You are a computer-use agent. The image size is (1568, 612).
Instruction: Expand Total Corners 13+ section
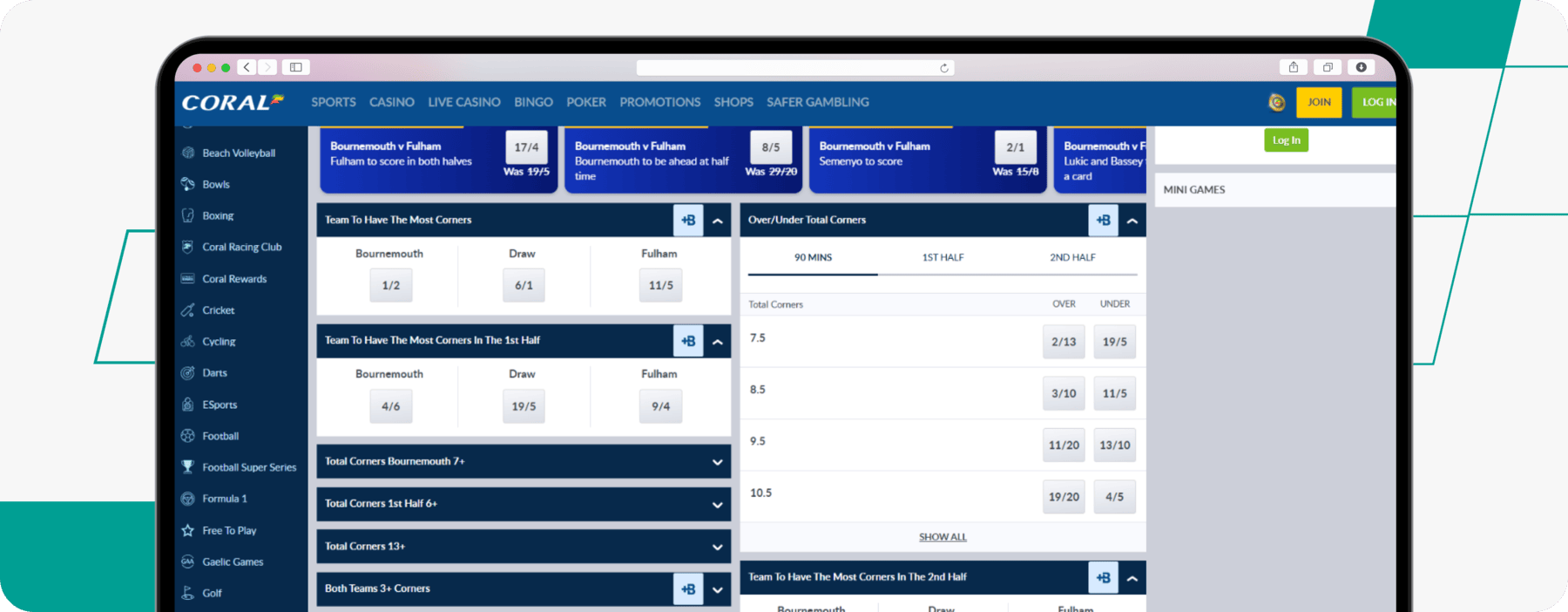pos(717,547)
